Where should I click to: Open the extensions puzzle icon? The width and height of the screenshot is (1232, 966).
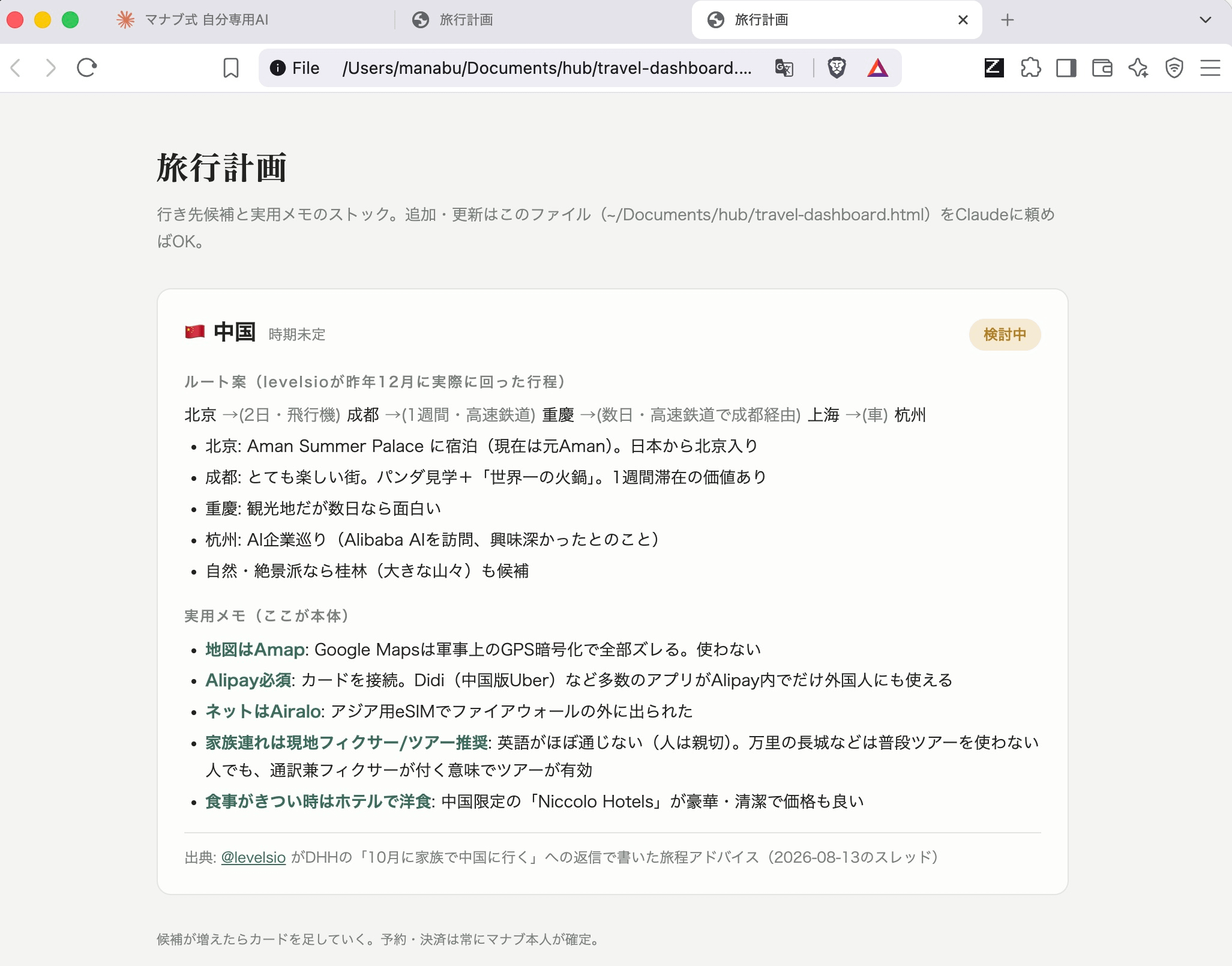pyautogui.click(x=1030, y=68)
